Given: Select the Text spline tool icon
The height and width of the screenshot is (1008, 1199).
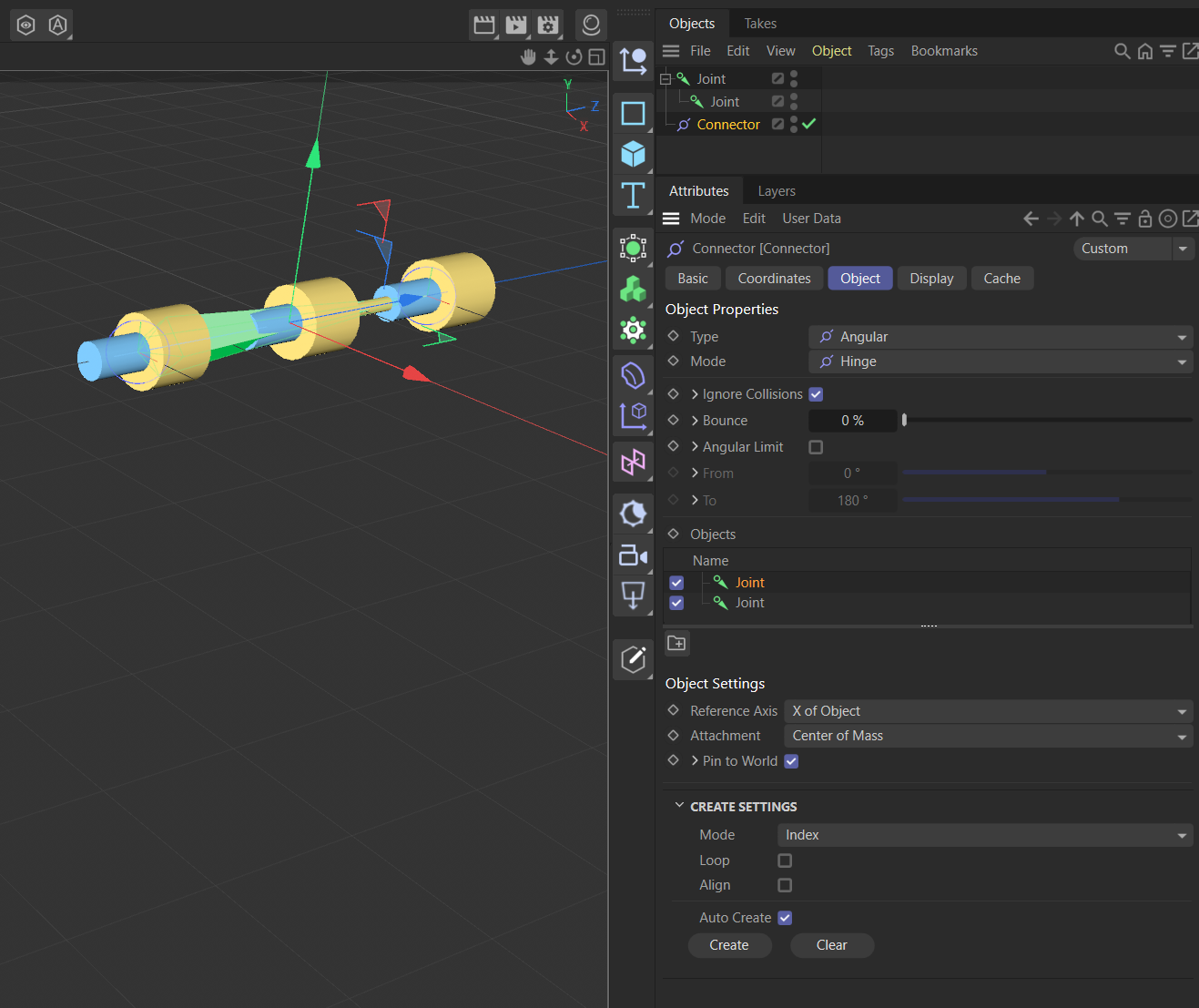Looking at the screenshot, I should [633, 196].
